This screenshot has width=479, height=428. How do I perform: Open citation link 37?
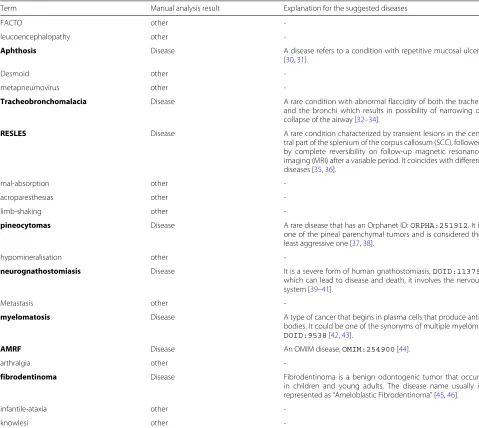[356, 243]
